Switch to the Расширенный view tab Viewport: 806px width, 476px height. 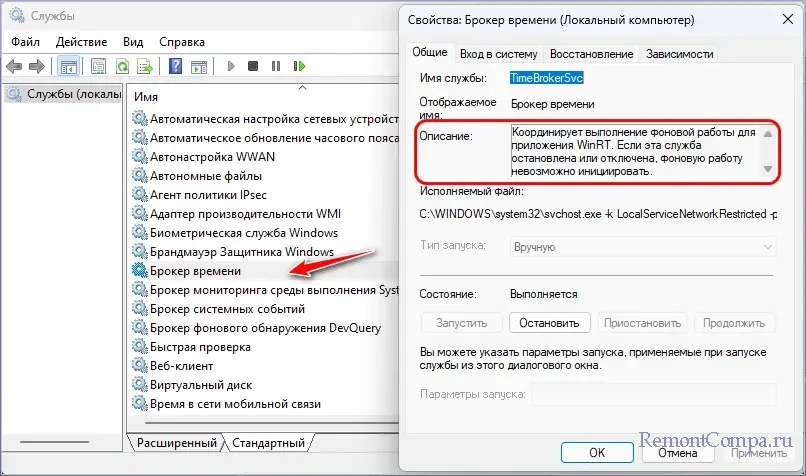click(x=177, y=441)
